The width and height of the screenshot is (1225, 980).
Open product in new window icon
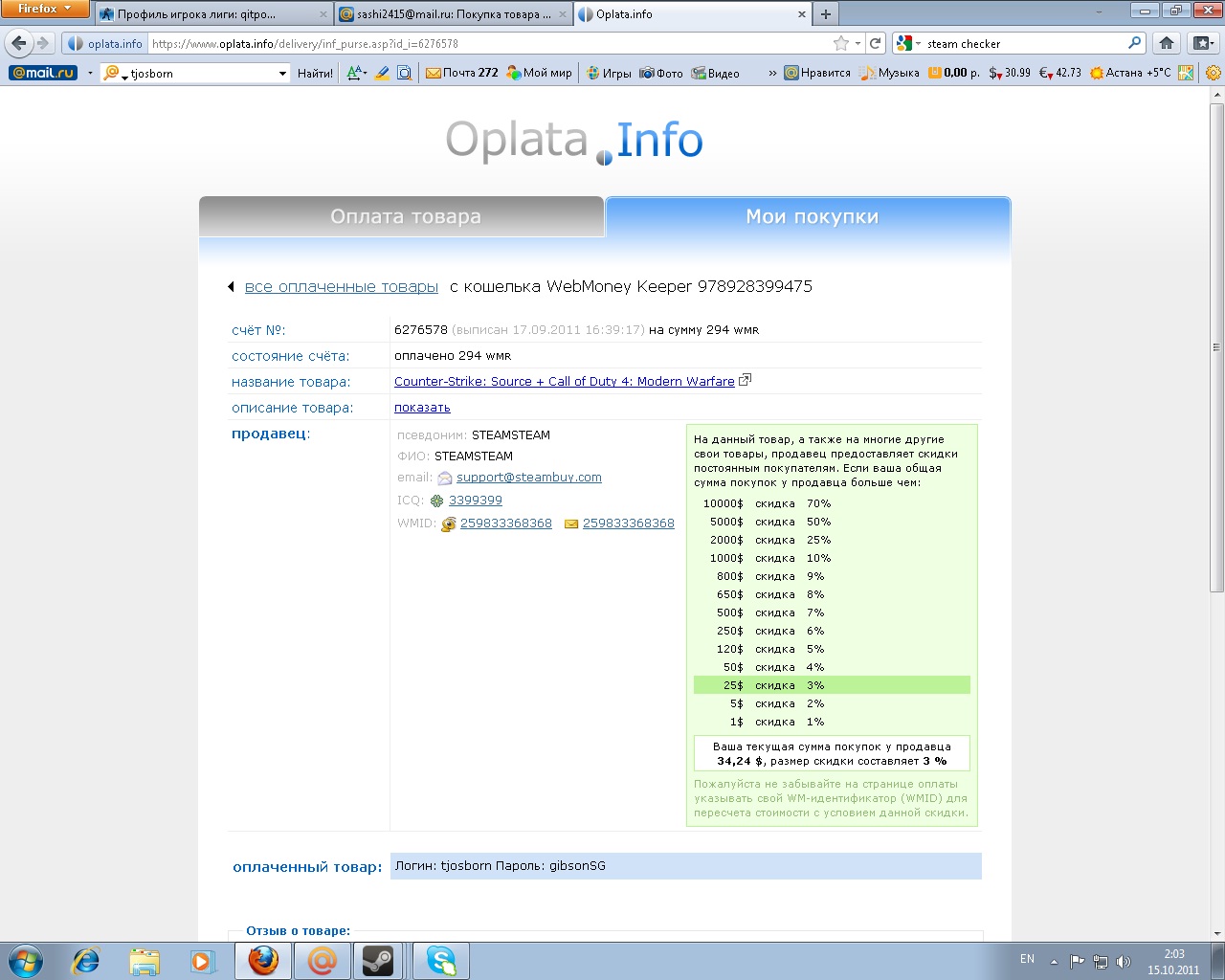pyautogui.click(x=745, y=380)
